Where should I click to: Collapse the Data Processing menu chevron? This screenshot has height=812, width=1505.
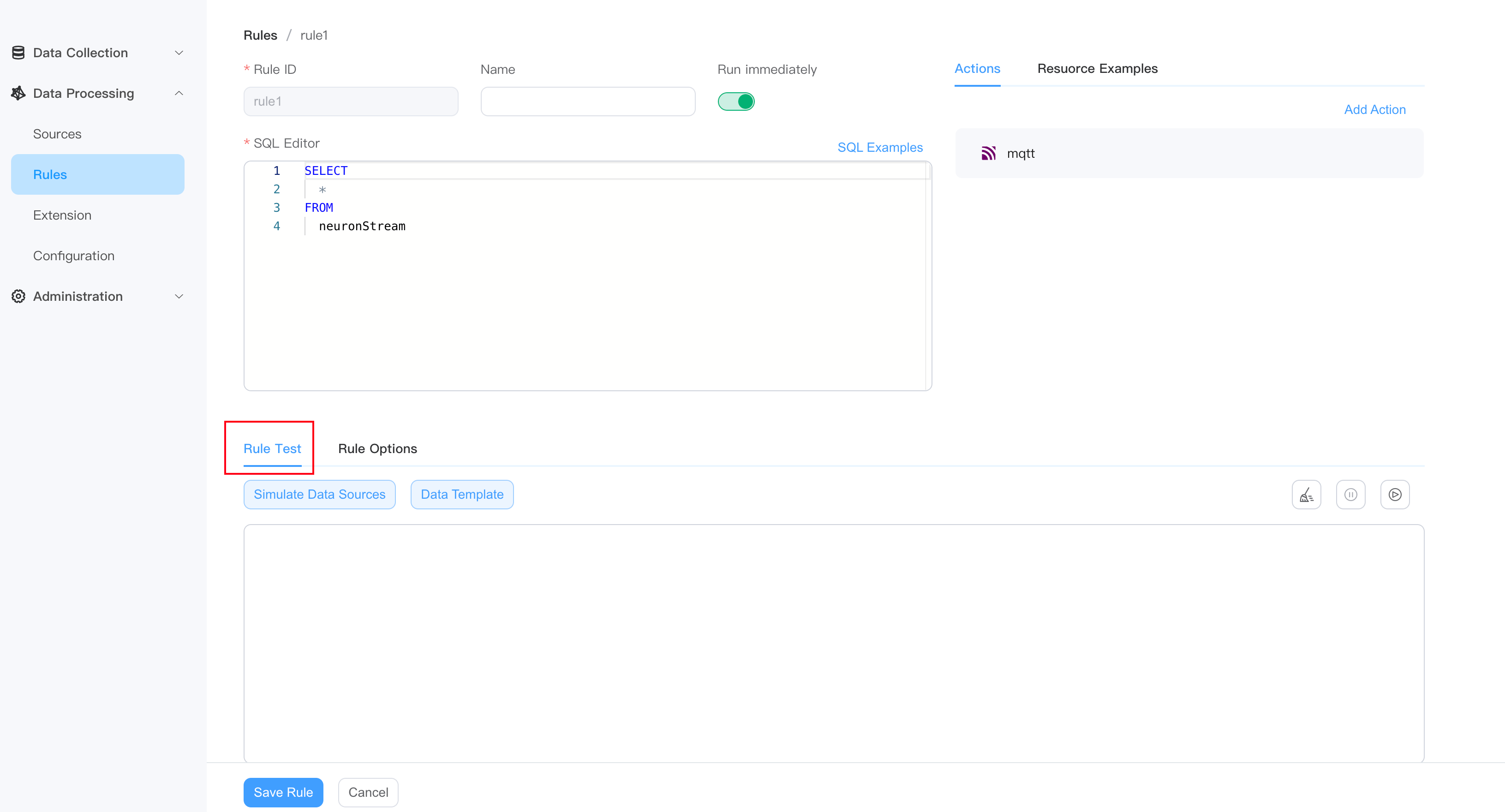pos(179,94)
